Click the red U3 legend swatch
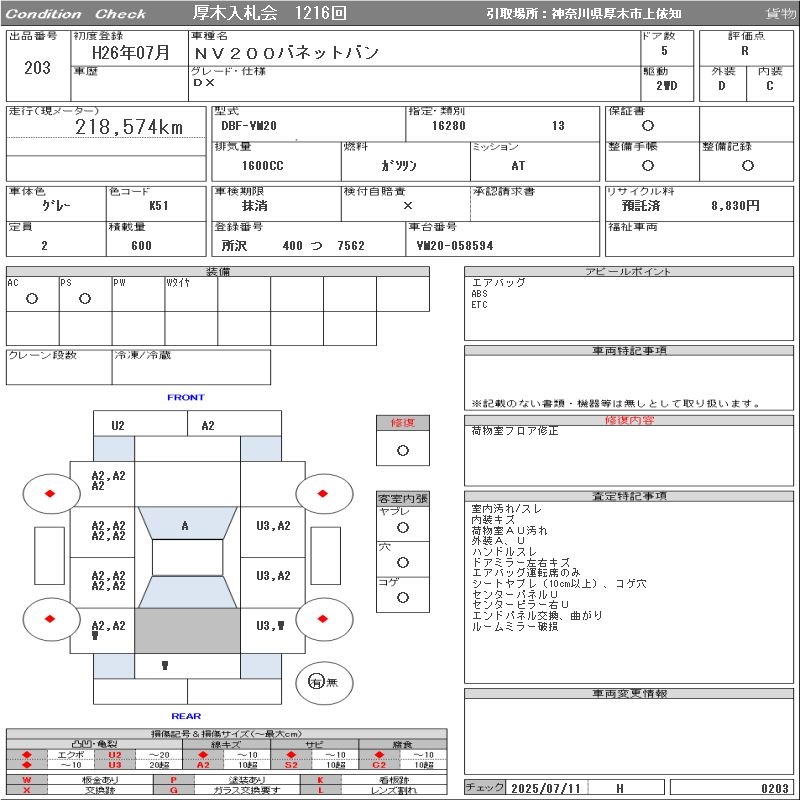800x800 pixels. click(115, 765)
